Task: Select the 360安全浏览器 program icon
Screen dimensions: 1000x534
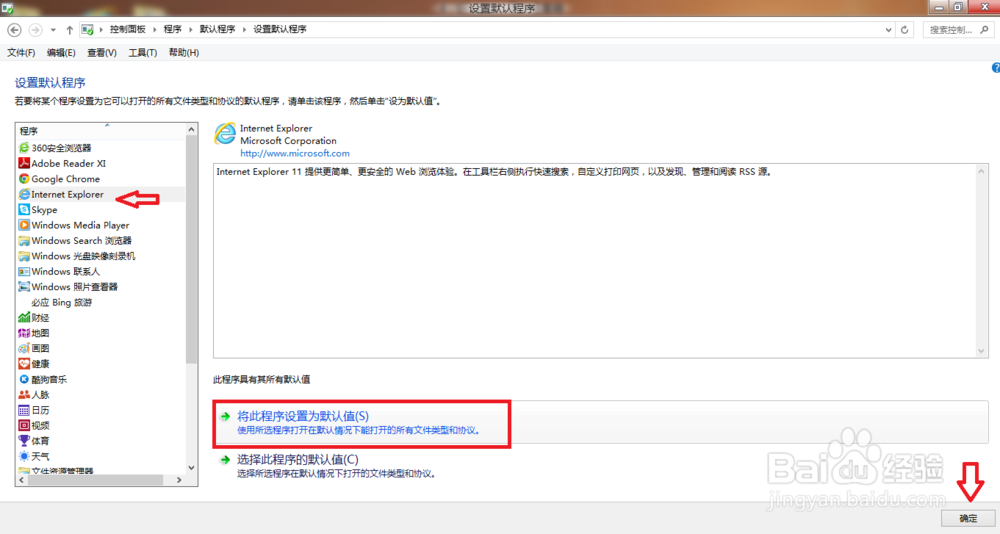Action: 24,148
